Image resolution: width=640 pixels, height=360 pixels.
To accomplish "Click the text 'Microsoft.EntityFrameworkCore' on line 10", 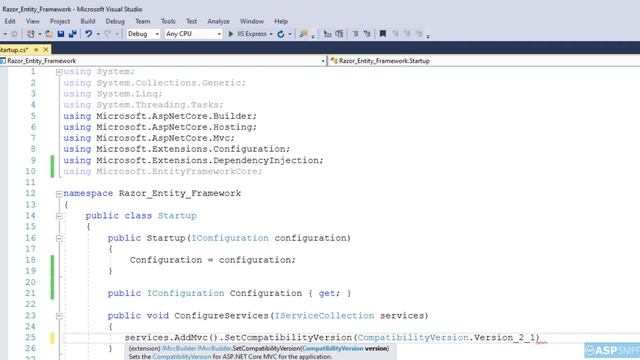I will [x=177, y=171].
